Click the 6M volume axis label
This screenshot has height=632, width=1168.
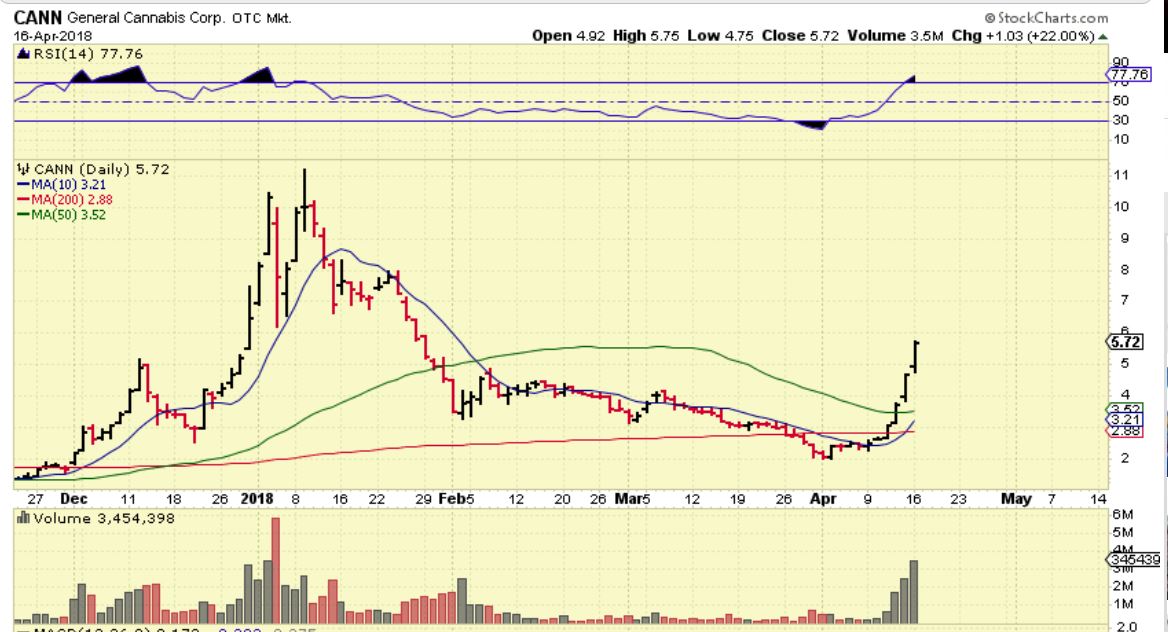[1123, 514]
